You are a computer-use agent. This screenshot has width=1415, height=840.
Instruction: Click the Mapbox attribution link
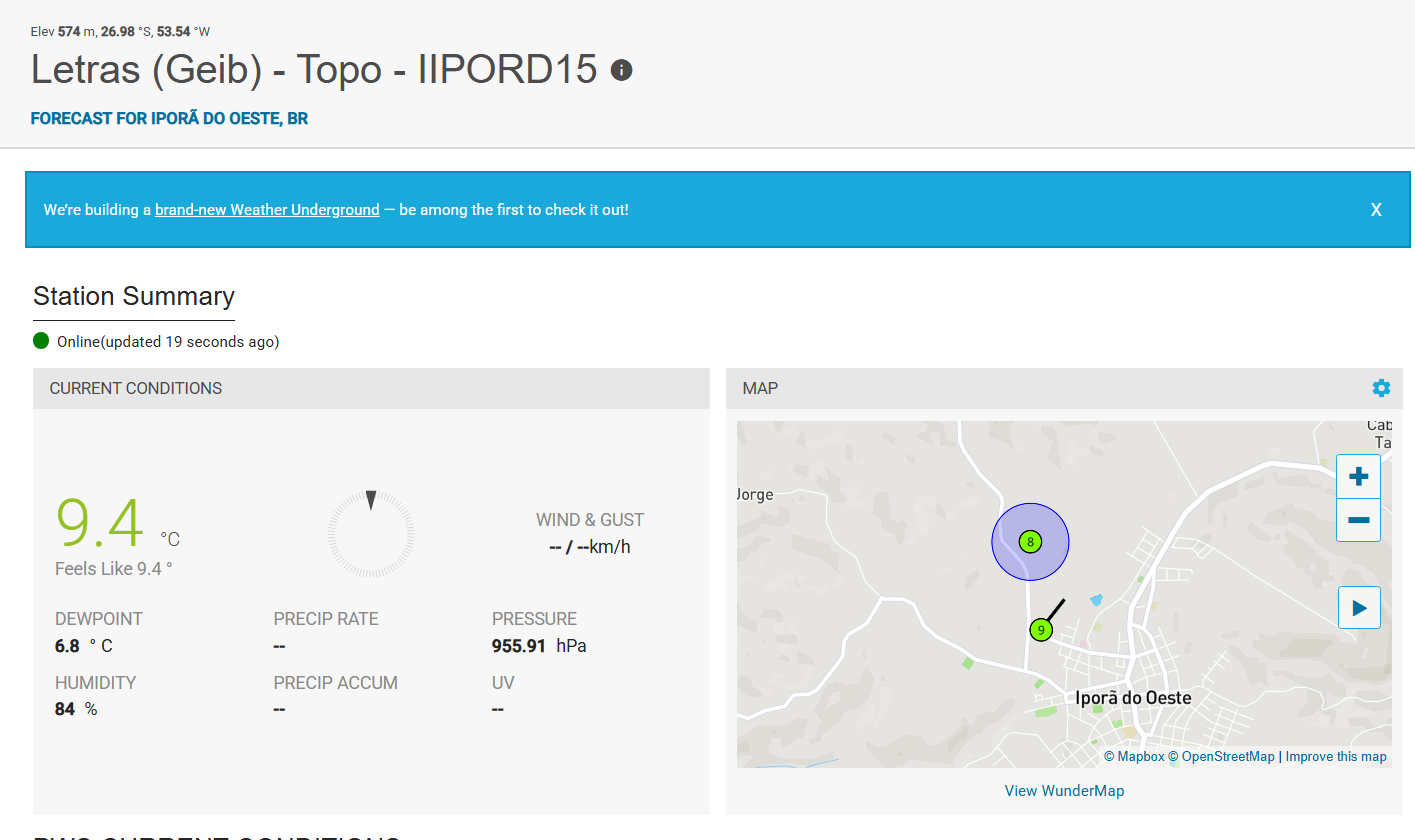click(1134, 757)
